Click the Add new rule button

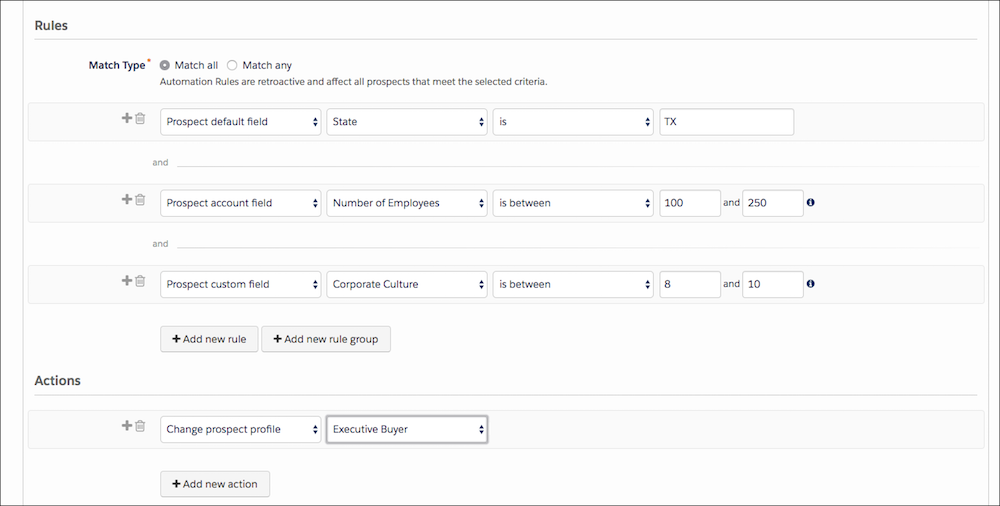209,339
